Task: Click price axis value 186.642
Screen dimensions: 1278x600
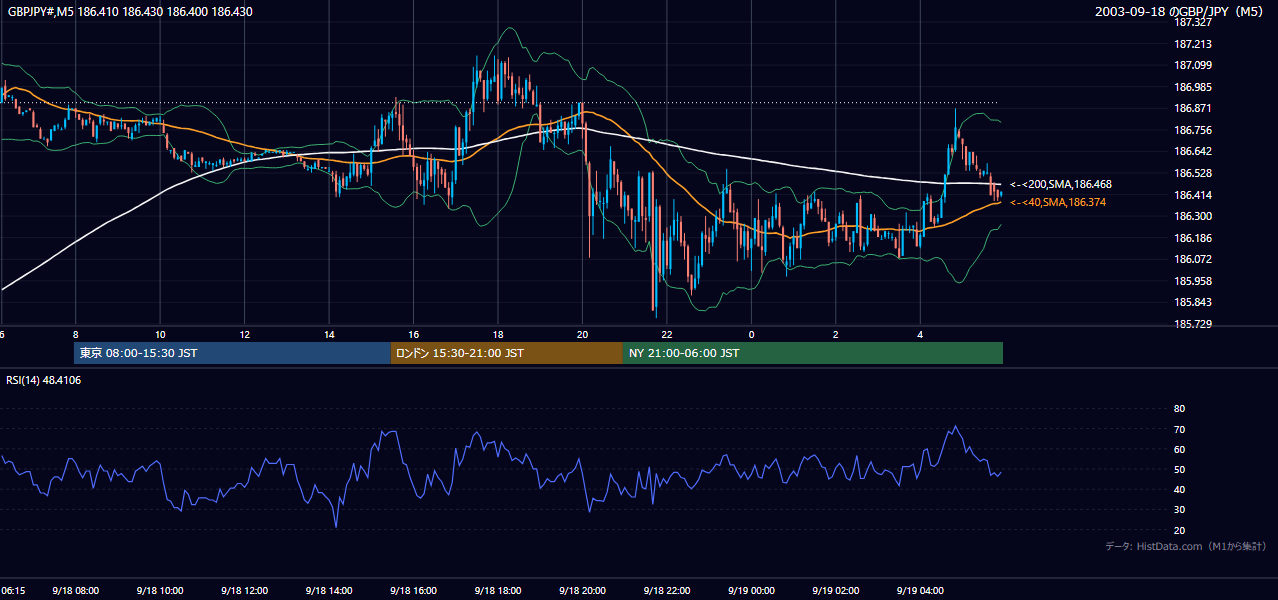Action: pyautogui.click(x=1192, y=151)
